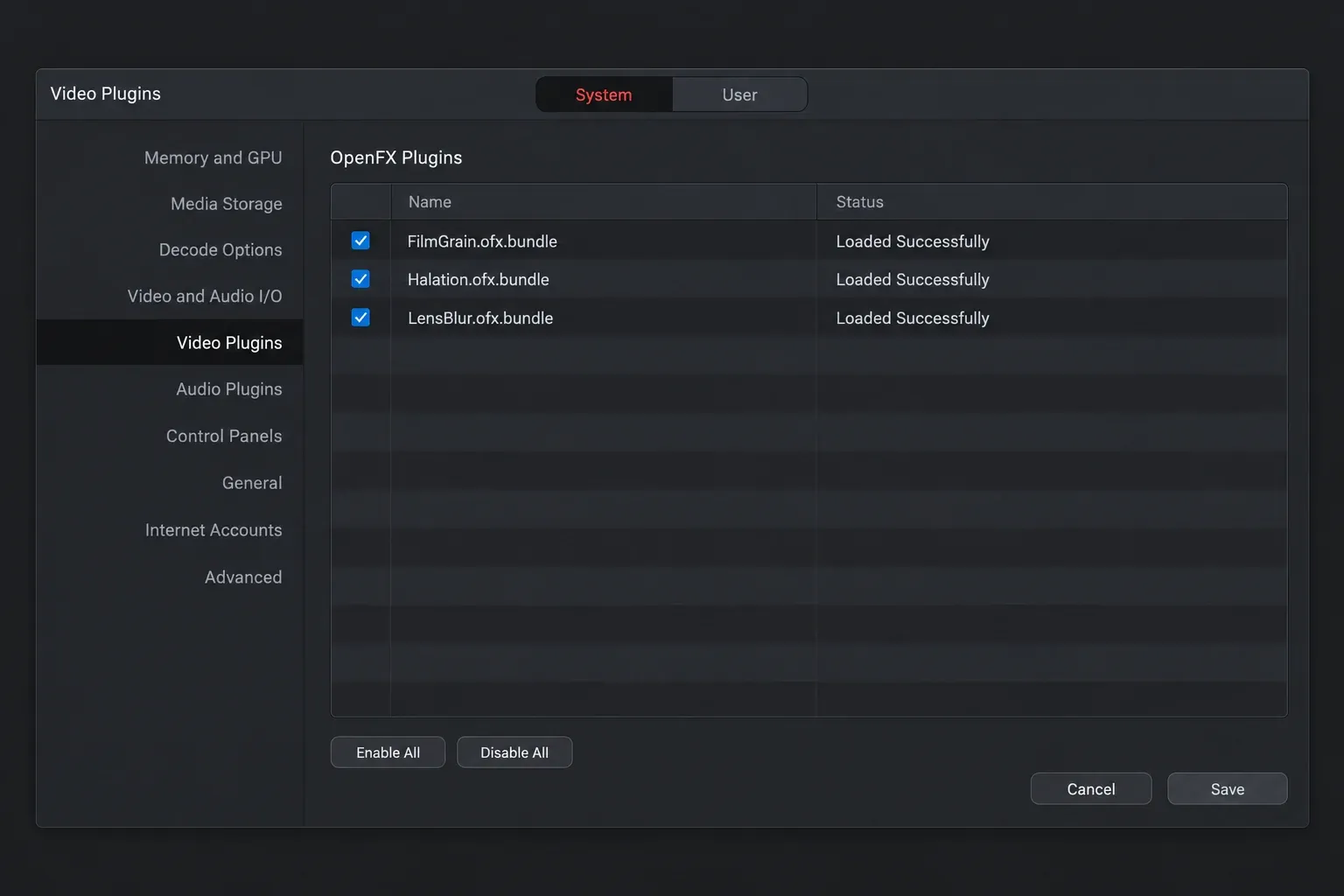Click FilmGrain's Loaded Successfully status

point(913,241)
